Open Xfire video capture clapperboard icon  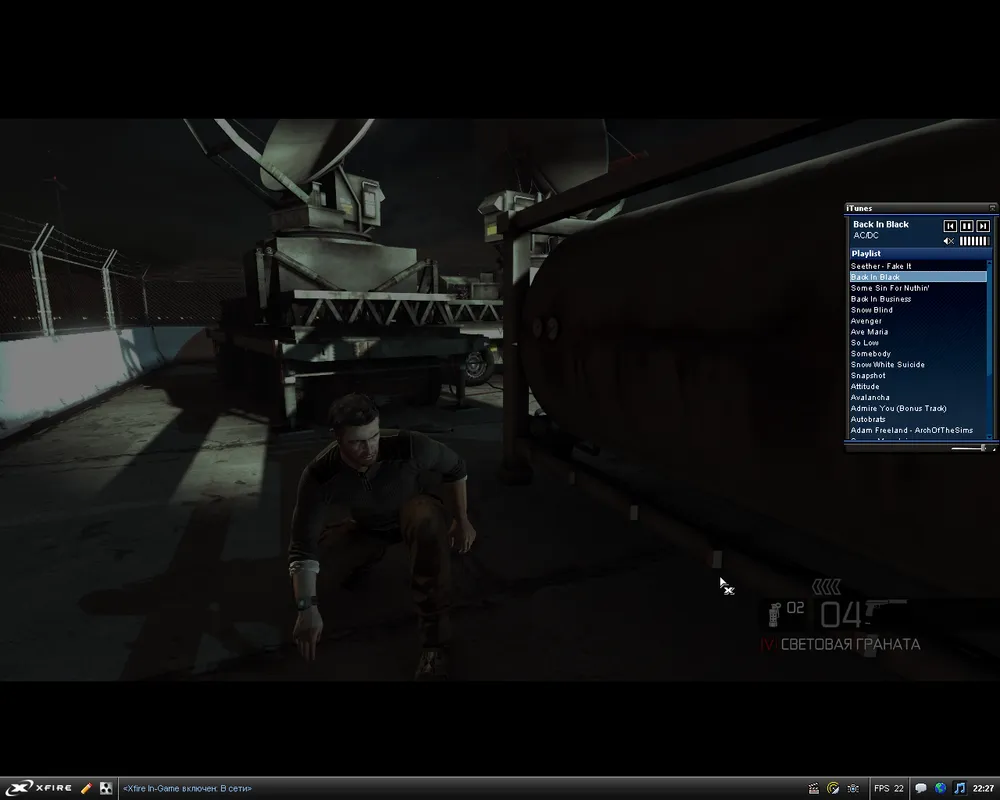pos(814,788)
